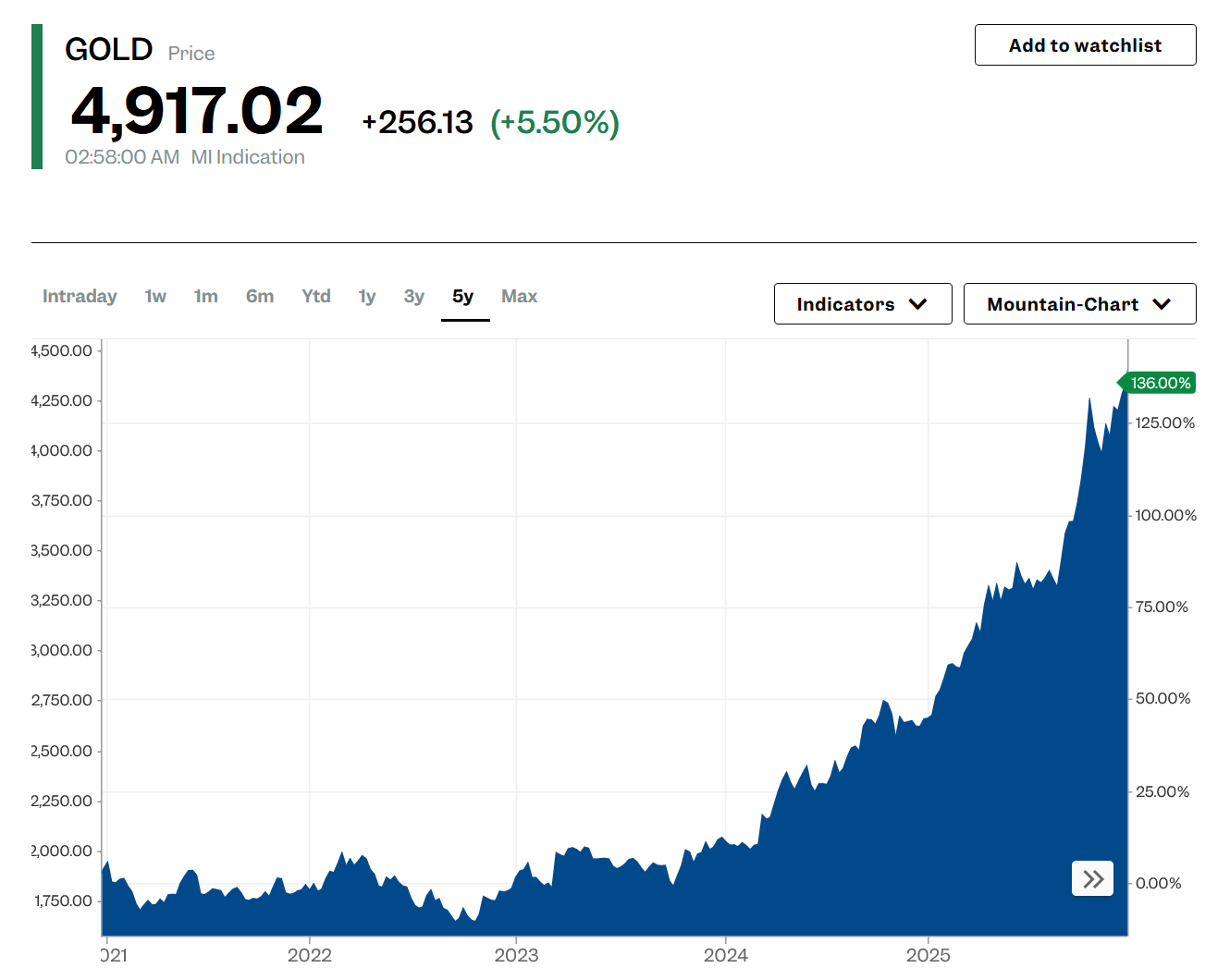Expand the chevron beside Mountain-Chart
The image size is (1230, 980).
[x=1163, y=303]
